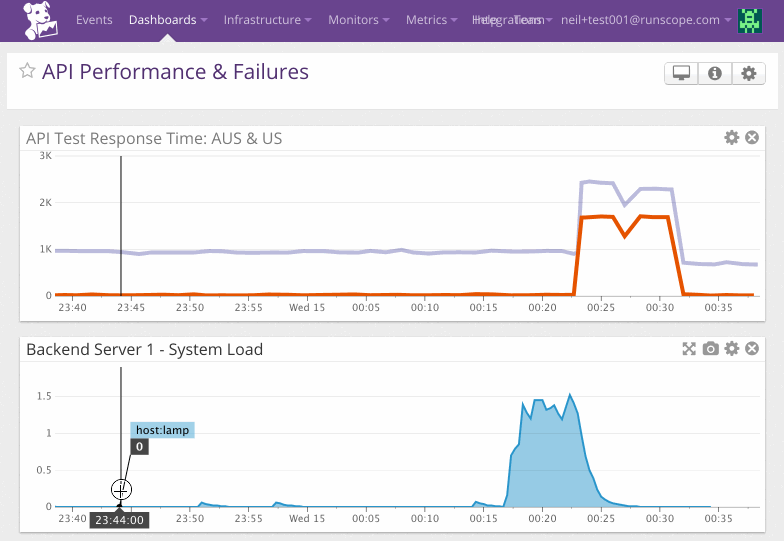Open TV mode with the monitor icon
The height and width of the screenshot is (541, 784).
(682, 73)
